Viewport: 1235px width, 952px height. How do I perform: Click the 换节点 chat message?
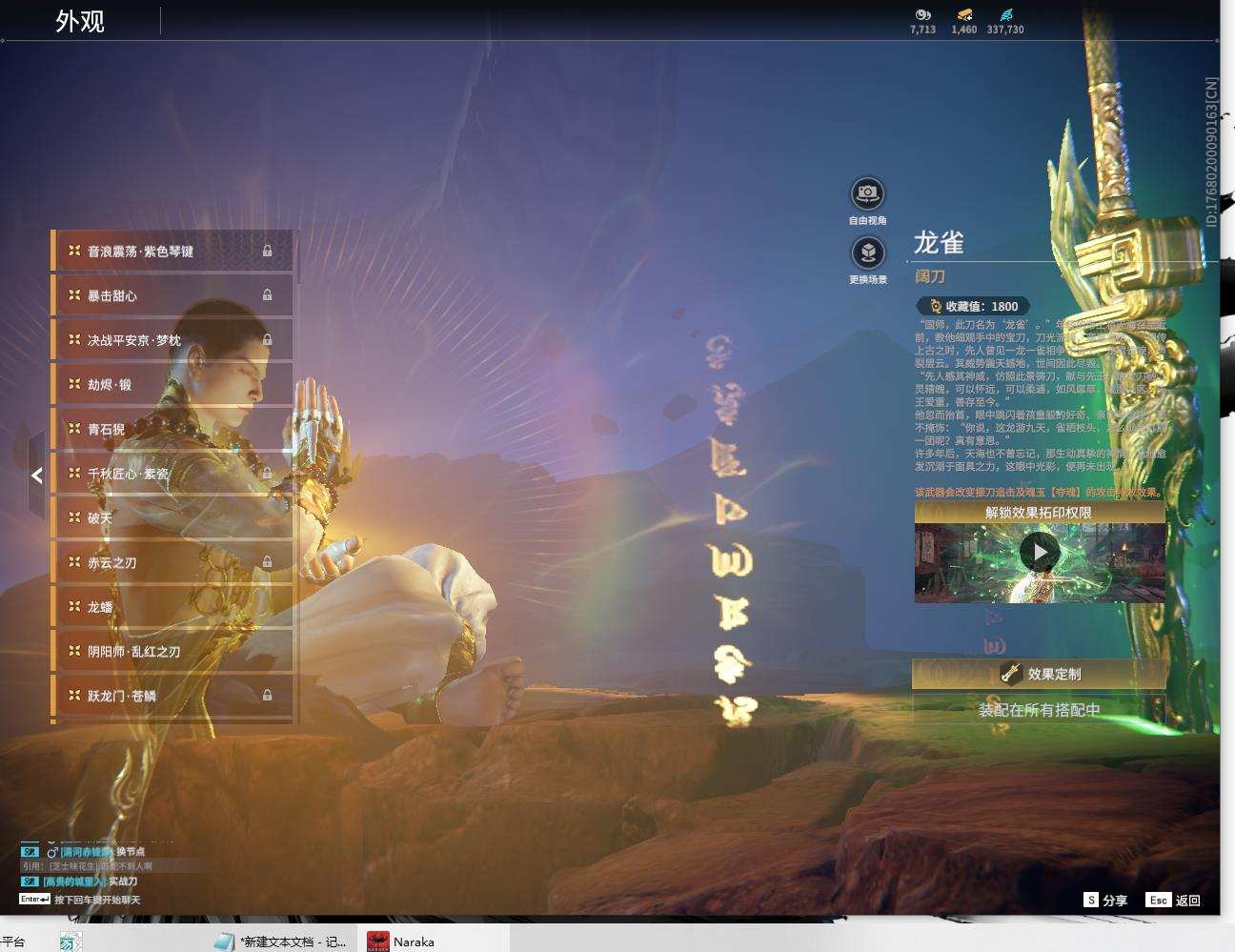point(131,851)
